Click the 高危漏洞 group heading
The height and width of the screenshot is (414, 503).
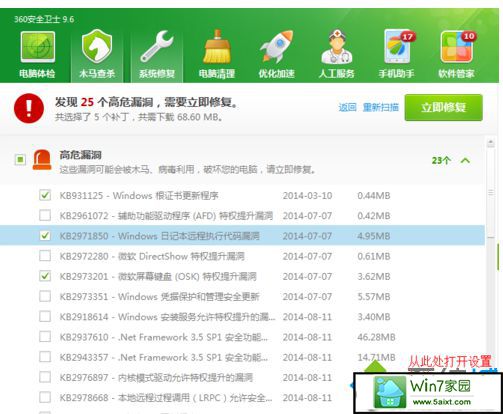(80, 155)
